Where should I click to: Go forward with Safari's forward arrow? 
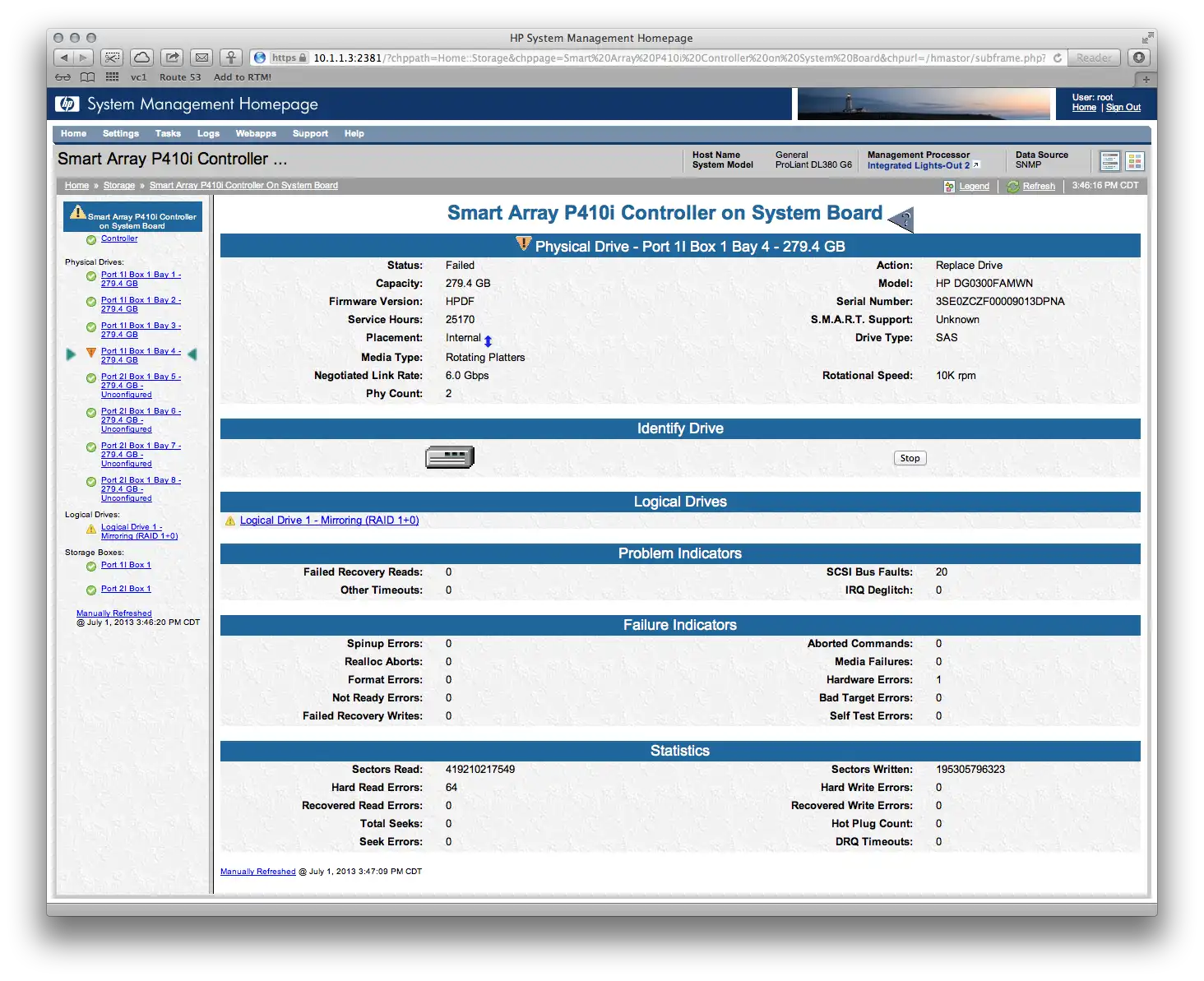coord(83,58)
